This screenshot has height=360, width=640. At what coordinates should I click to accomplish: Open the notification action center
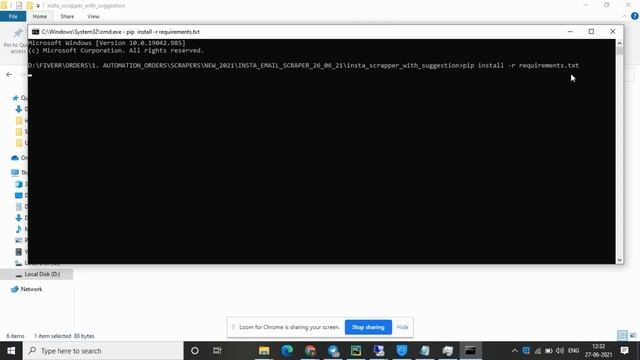pos(624,351)
